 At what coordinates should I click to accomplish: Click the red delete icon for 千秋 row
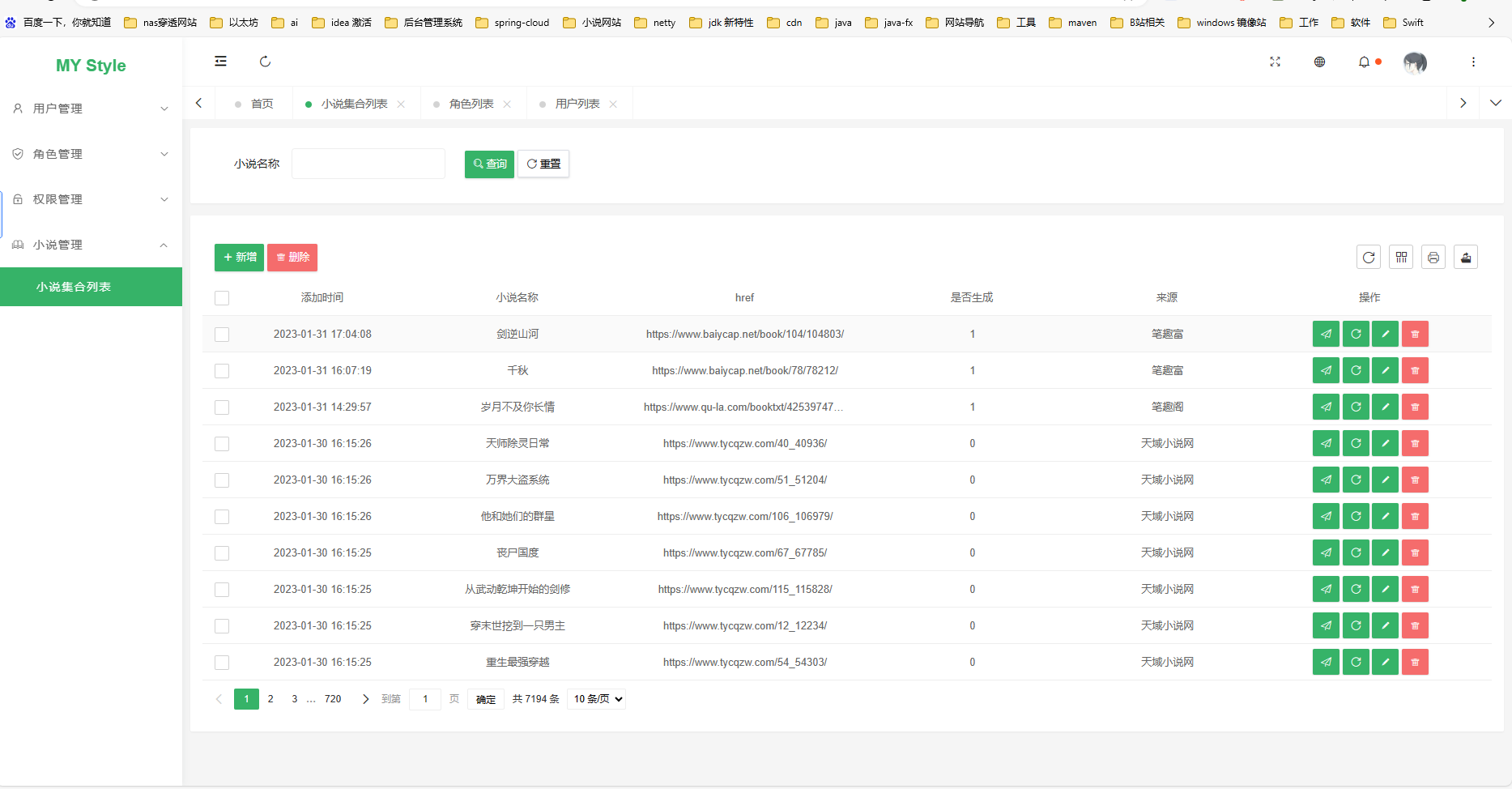[x=1415, y=370]
